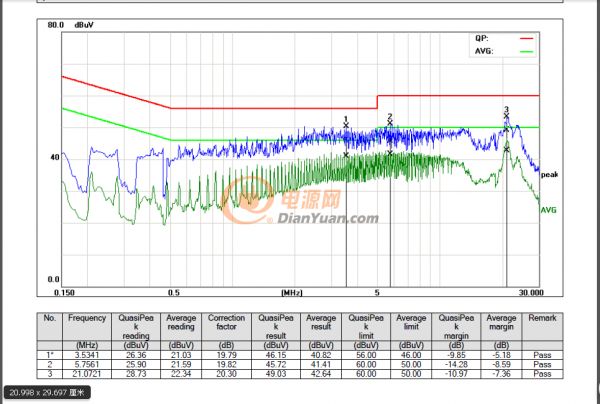
Task: Click 'Pass' in the 21.0721 MHz row
Action: pos(542,373)
